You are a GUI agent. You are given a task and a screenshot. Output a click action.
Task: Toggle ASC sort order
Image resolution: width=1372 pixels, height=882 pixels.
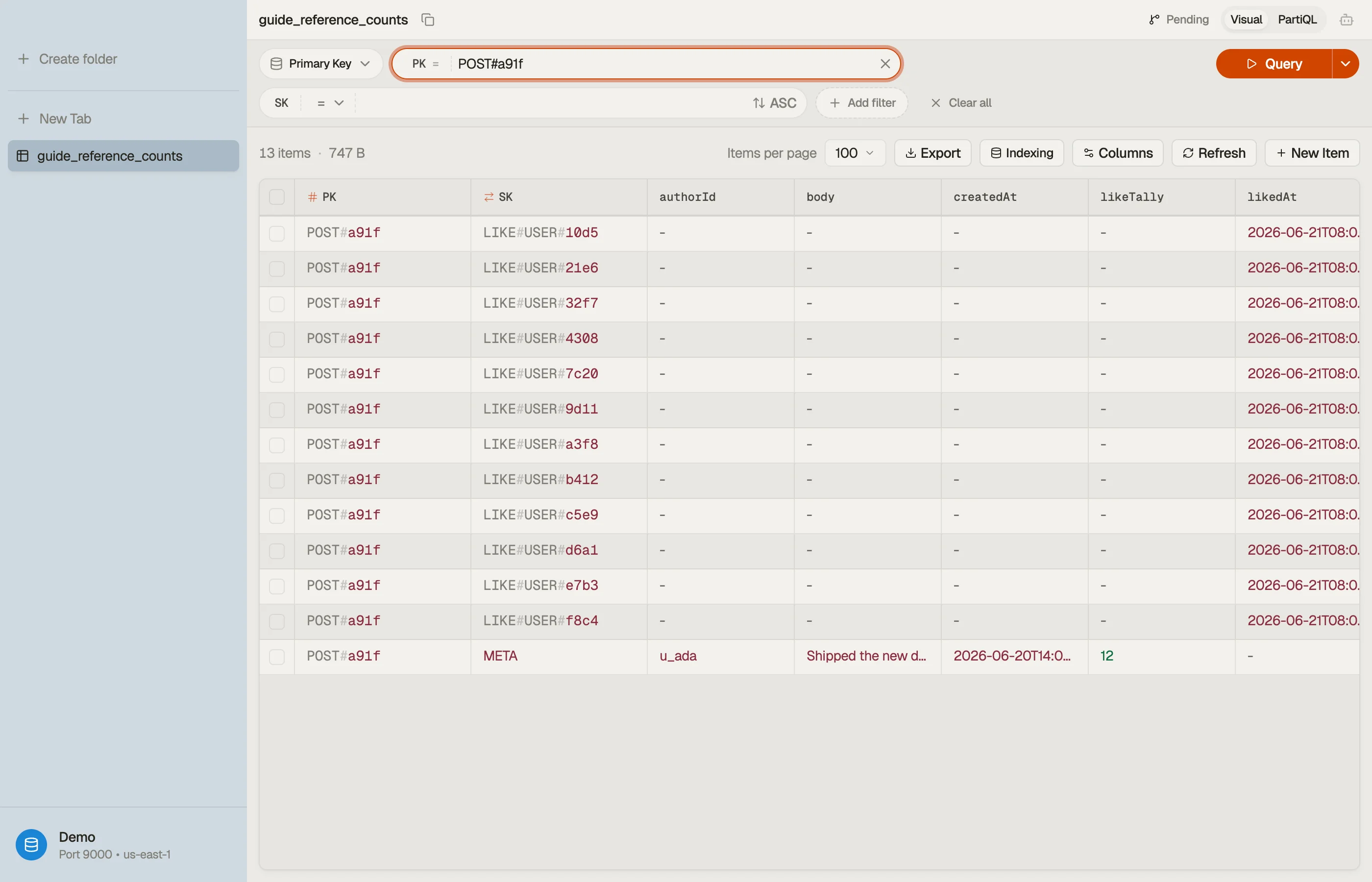[774, 103]
